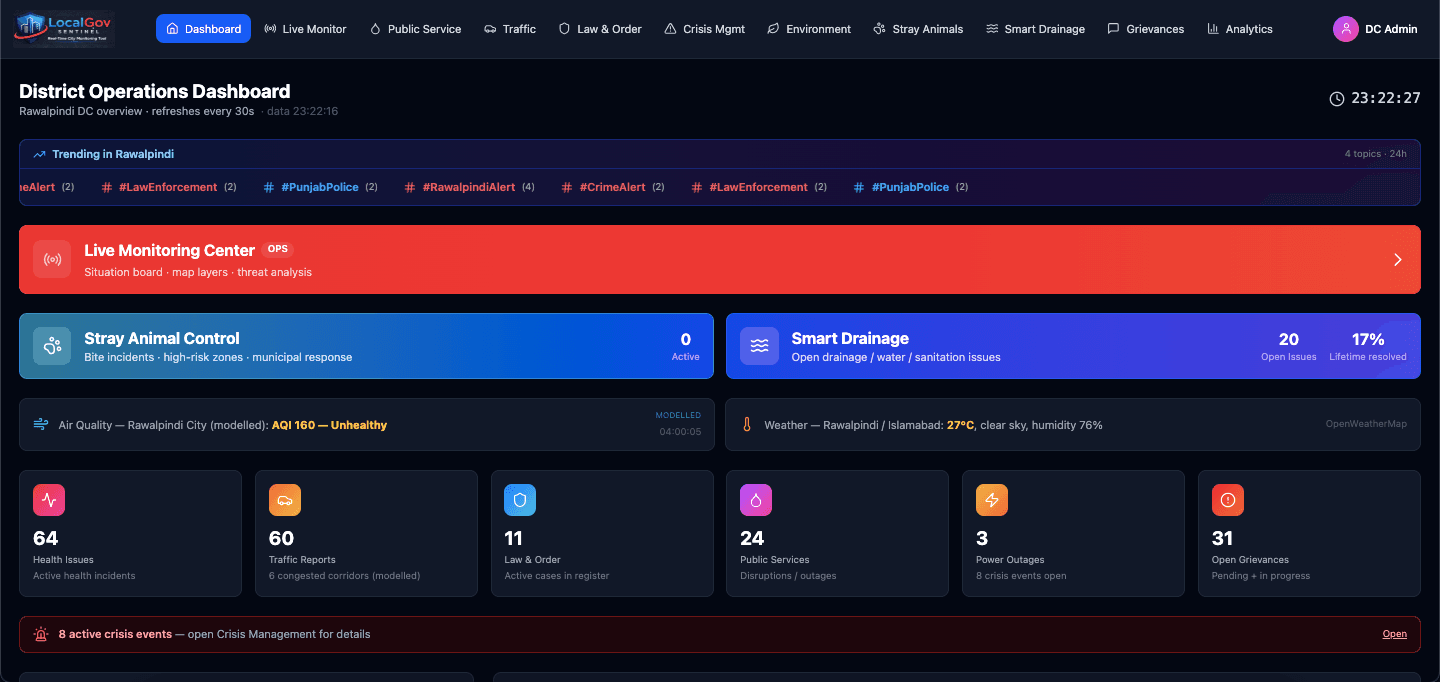Open the Open Grievances card count 31

pos(1223,538)
